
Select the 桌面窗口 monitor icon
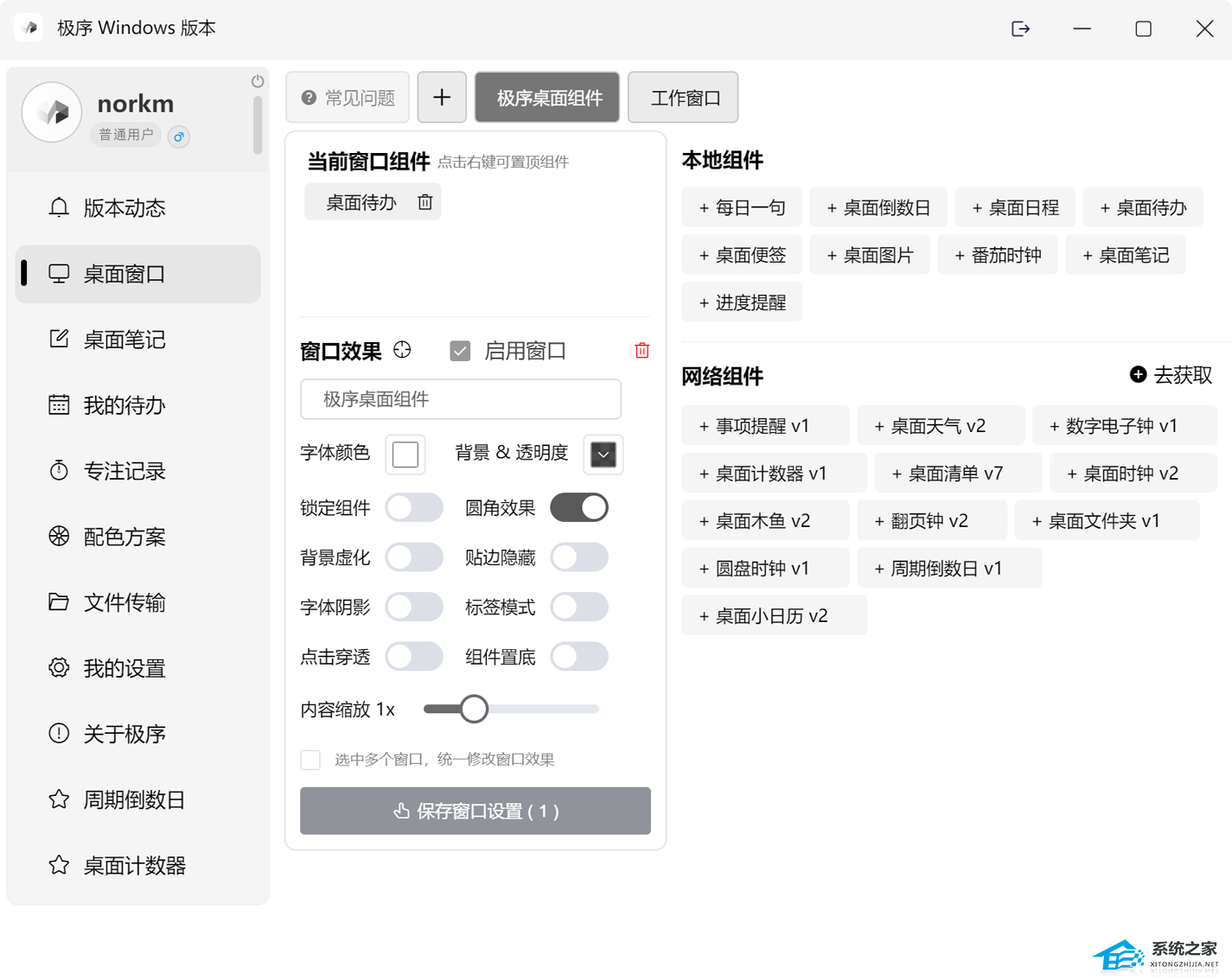59,274
